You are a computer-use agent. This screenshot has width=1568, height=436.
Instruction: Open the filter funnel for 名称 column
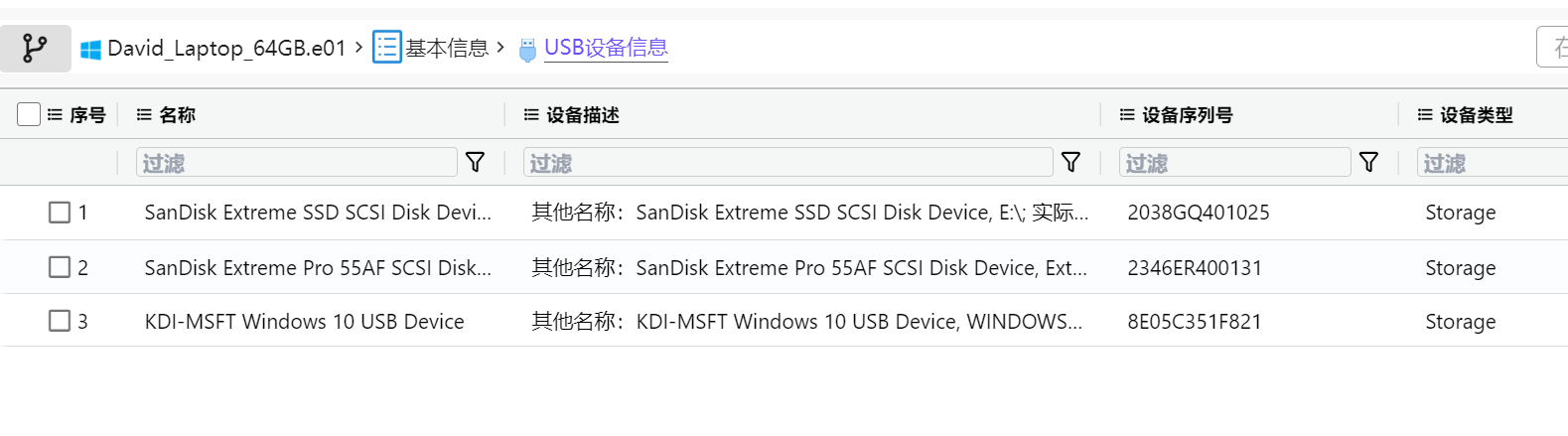[x=476, y=162]
